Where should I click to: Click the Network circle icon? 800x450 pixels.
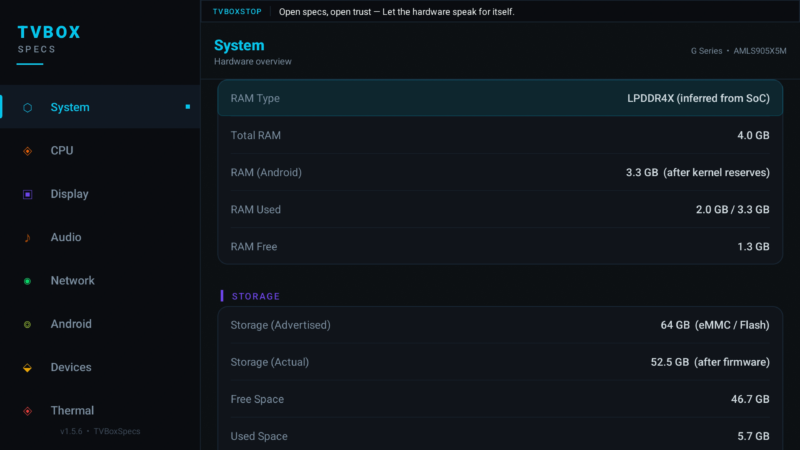[28, 281]
